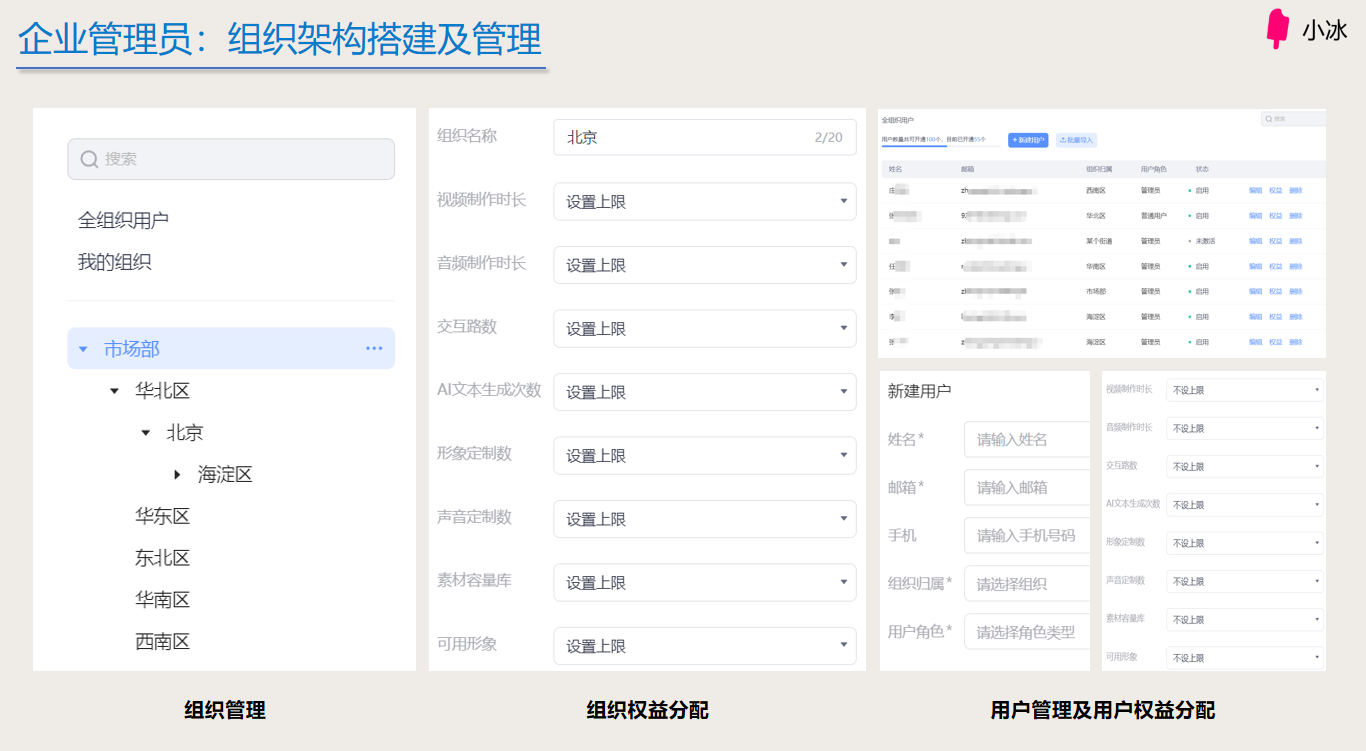The width and height of the screenshot is (1366, 751).
Task: Open the 素材容量库 设置上限 dropdown
Action: pyautogui.click(x=705, y=583)
